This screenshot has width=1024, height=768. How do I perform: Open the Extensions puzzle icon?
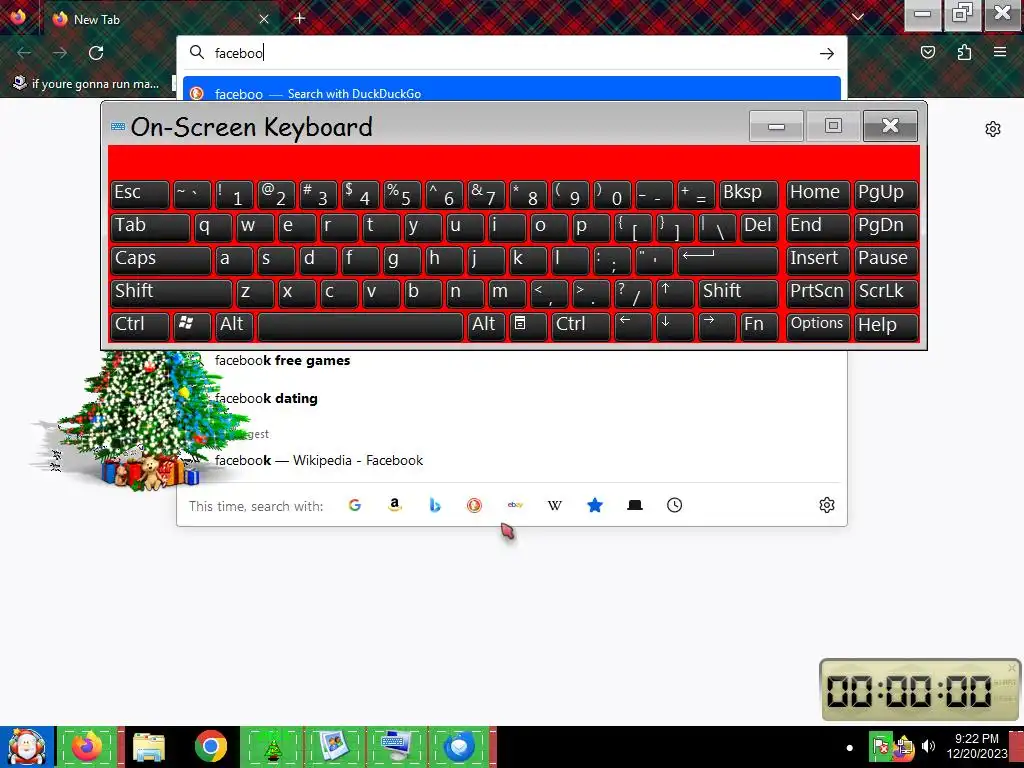click(x=964, y=52)
